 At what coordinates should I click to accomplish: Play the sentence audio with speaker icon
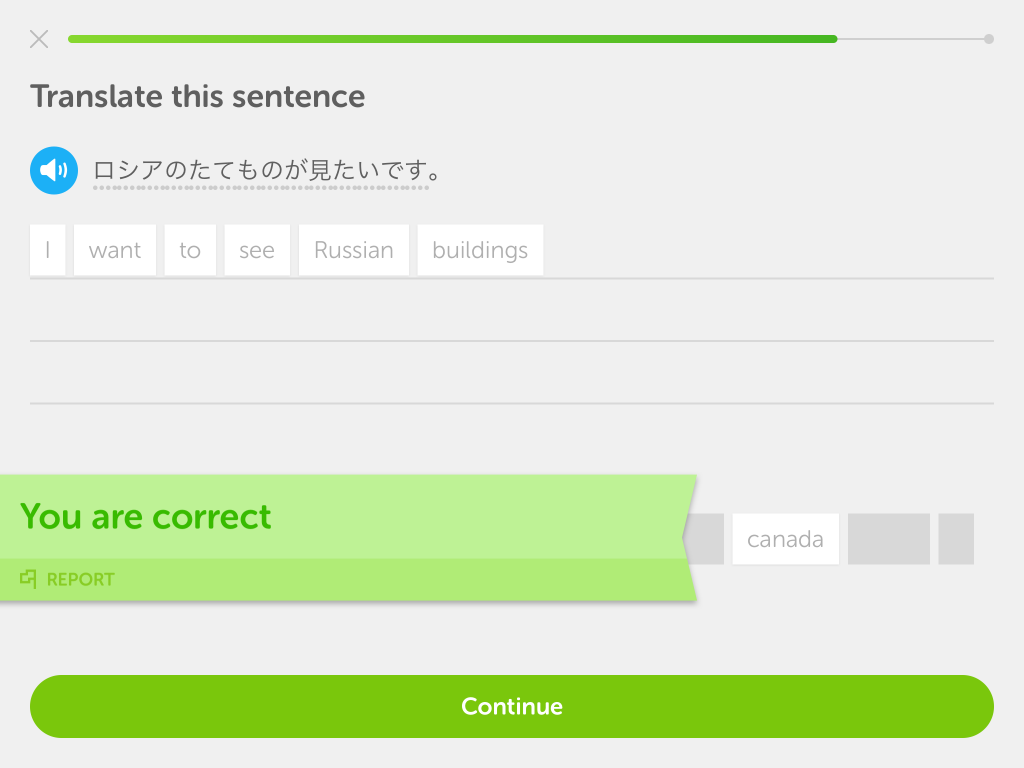54,170
